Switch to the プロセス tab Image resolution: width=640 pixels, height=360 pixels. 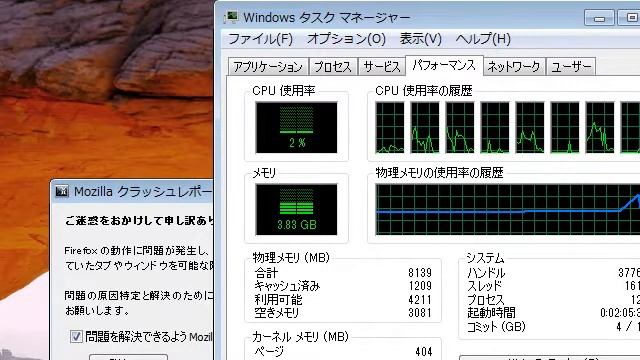click(333, 67)
